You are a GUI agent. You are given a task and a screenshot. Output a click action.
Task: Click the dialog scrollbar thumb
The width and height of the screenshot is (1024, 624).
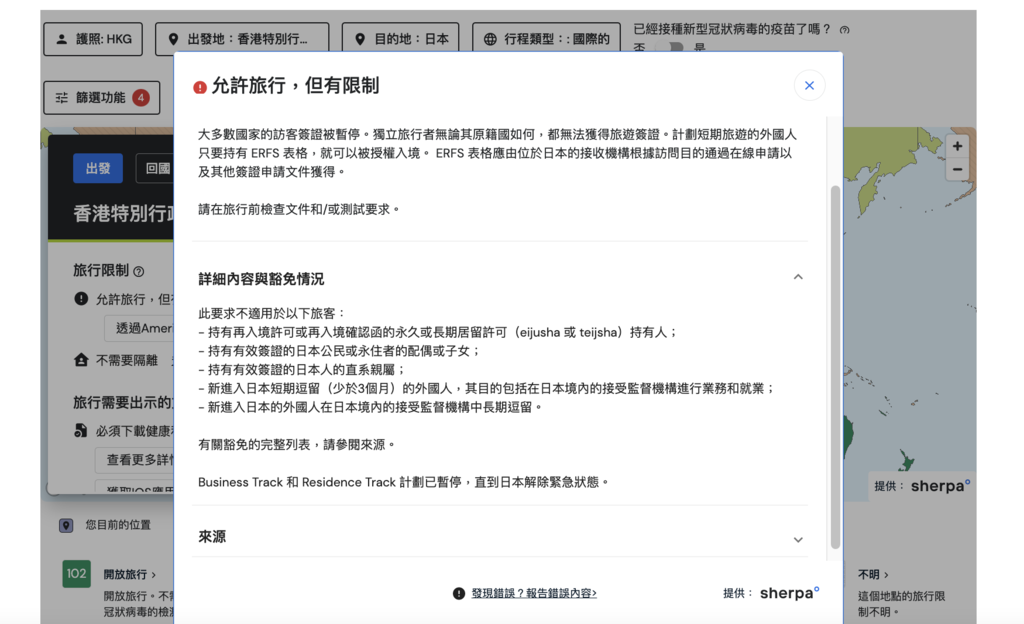coord(835,367)
